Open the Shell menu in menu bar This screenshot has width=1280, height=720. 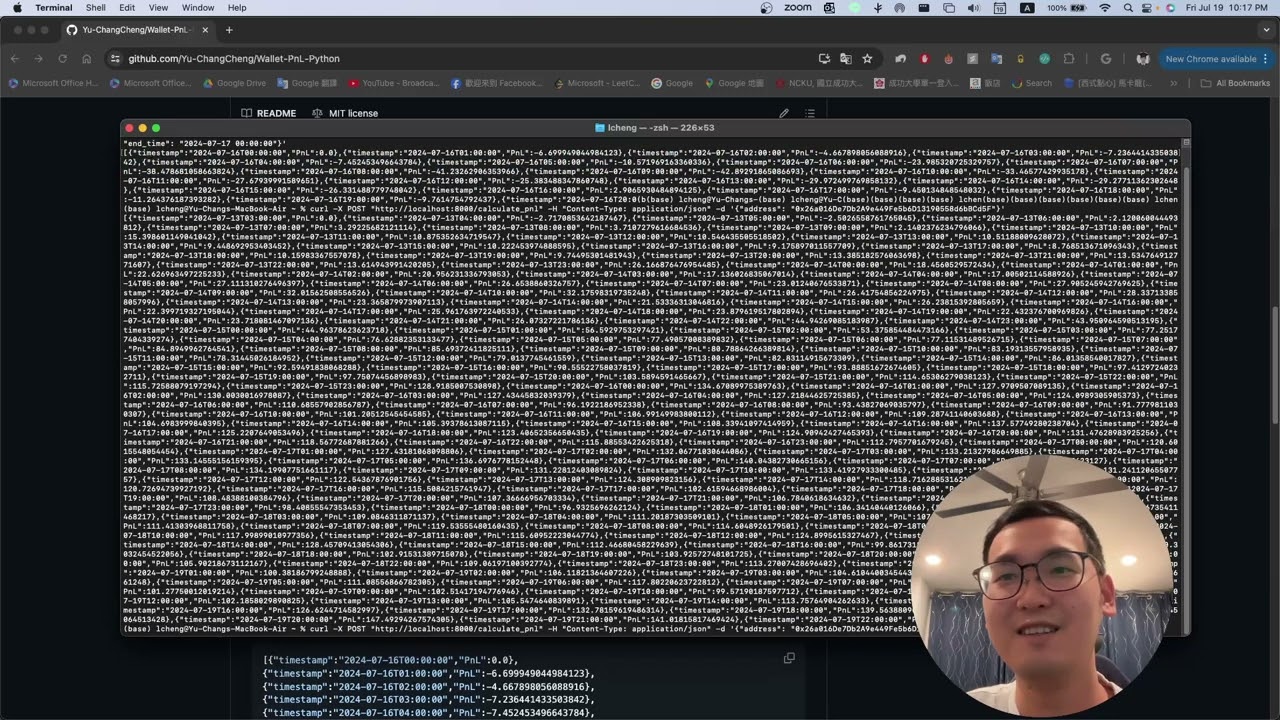point(96,8)
